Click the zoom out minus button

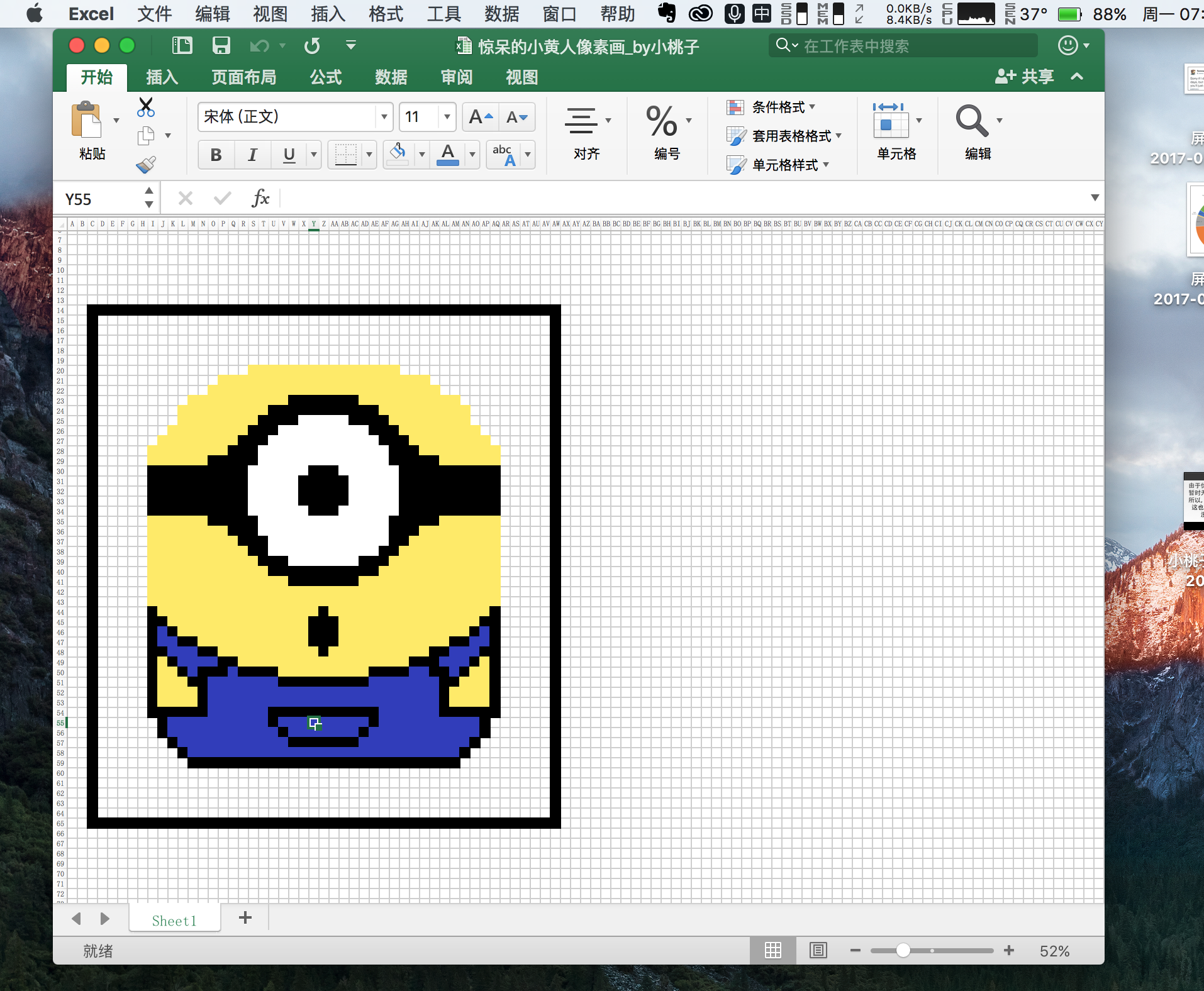[855, 950]
